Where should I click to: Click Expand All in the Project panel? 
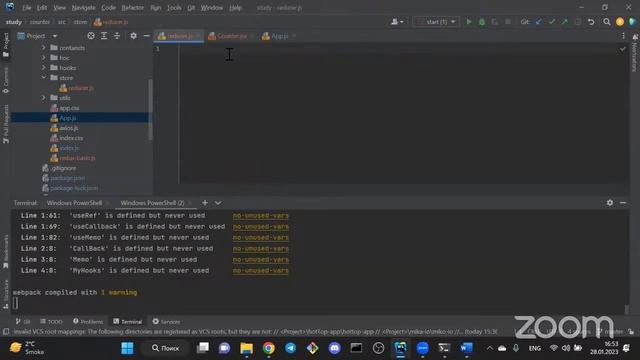(x=104, y=36)
